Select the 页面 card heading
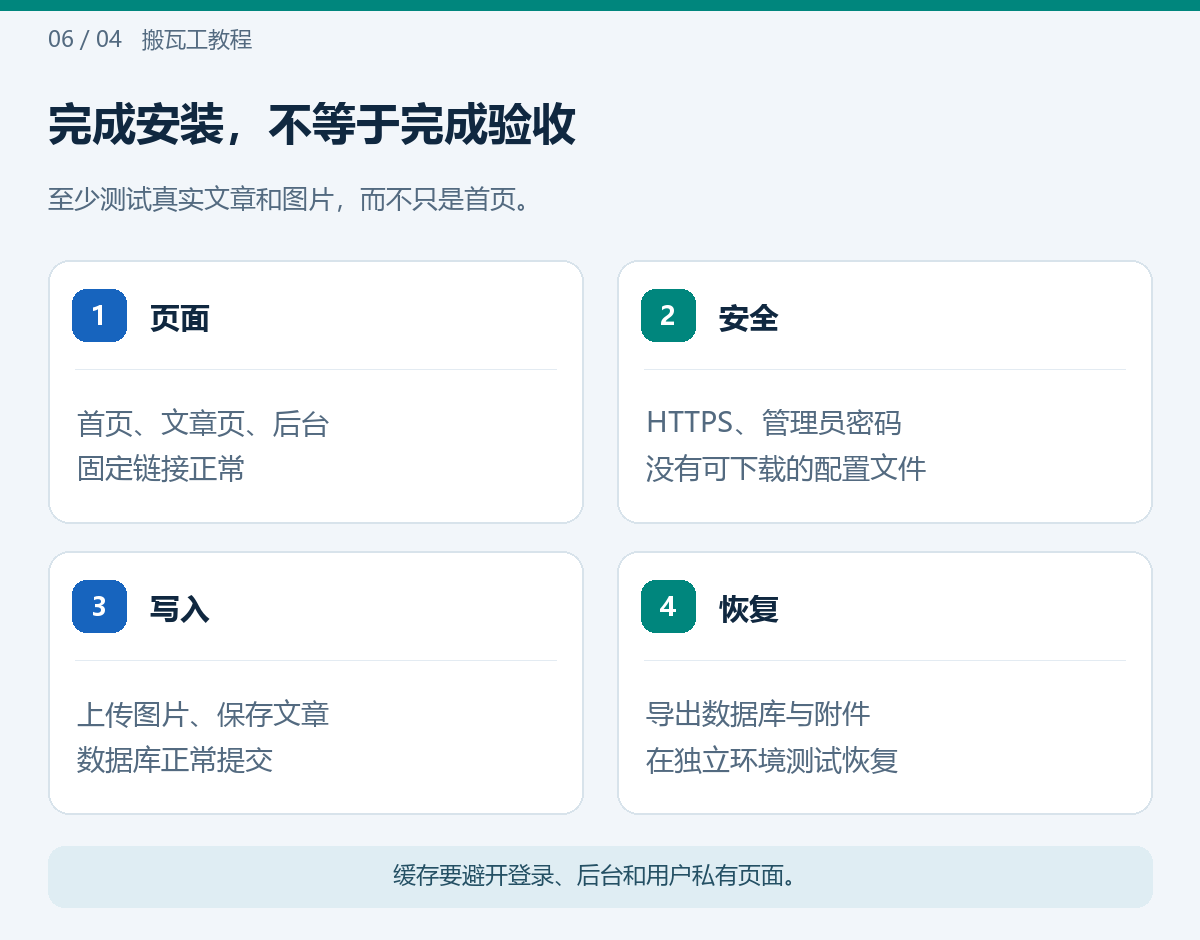 pos(179,319)
